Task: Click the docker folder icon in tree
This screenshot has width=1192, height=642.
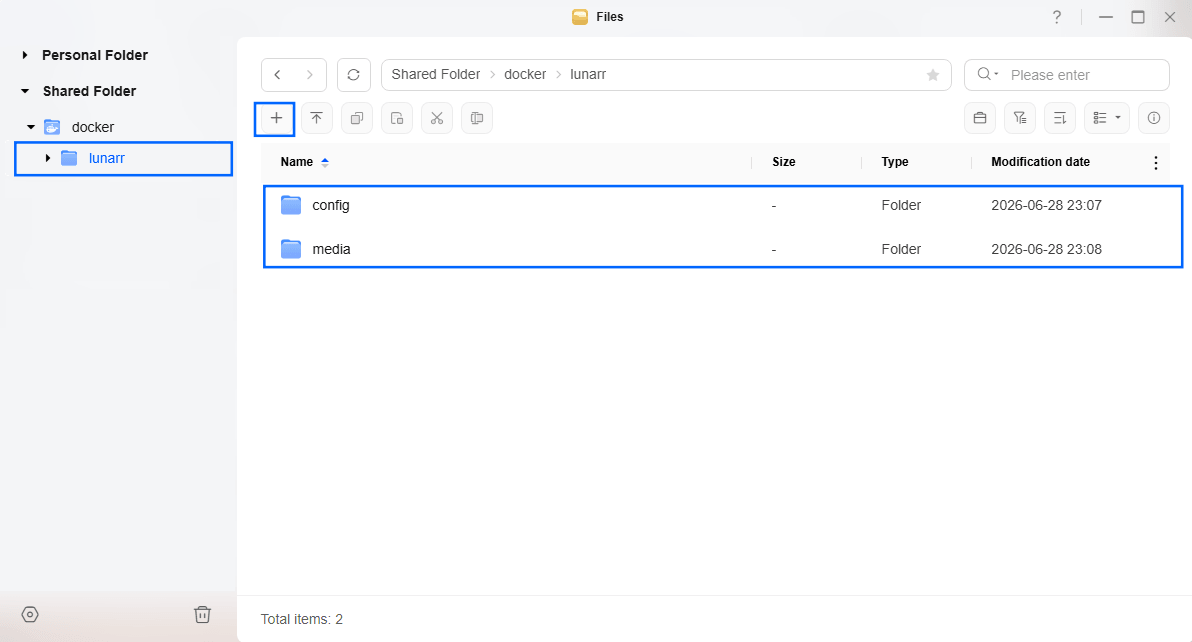Action: (x=52, y=127)
